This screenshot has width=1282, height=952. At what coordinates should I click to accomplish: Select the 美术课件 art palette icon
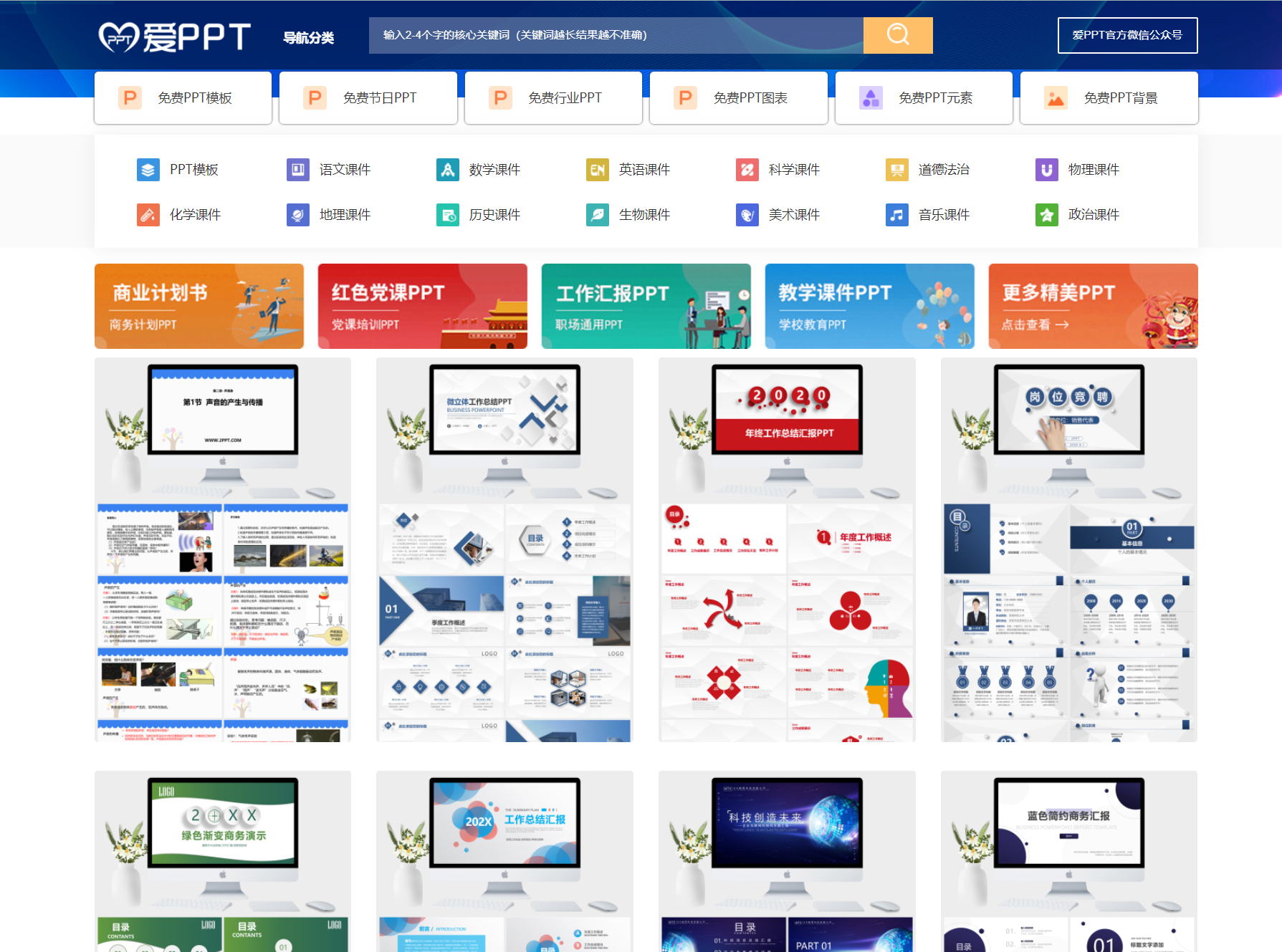747,214
